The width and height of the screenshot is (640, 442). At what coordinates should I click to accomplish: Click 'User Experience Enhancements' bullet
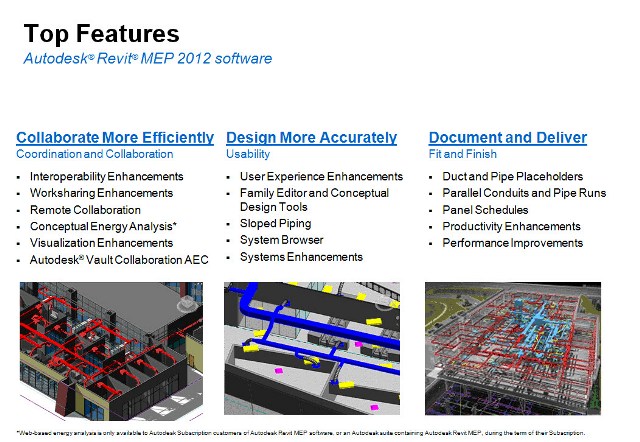pos(321,176)
